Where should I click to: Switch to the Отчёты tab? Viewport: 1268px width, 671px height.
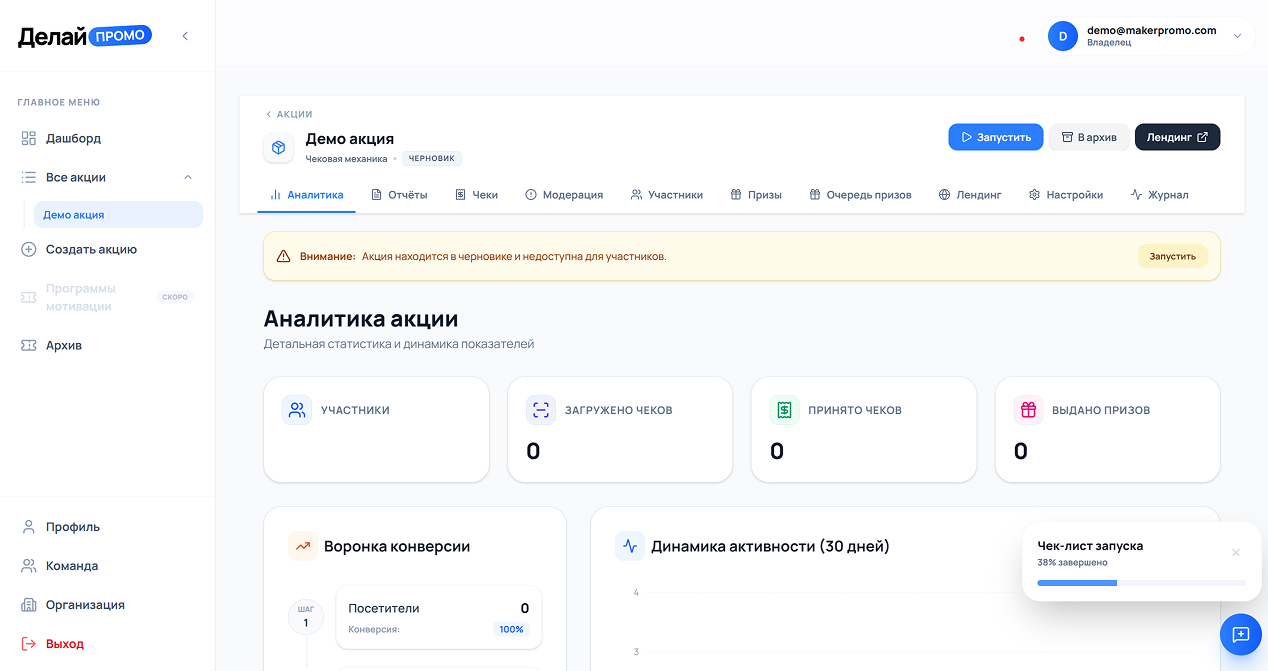click(399, 195)
